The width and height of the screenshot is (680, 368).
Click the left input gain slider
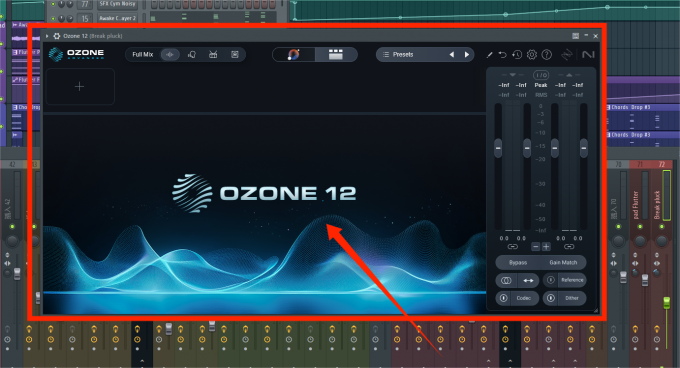click(x=498, y=148)
